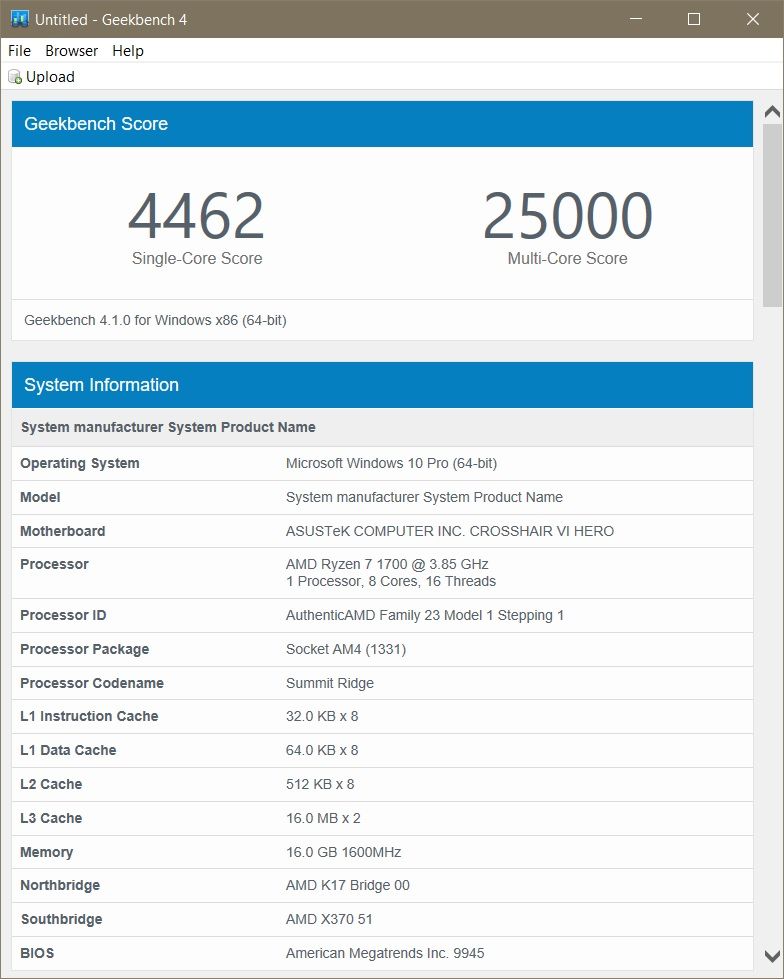Click American Megatrends Inc. 9945 value
This screenshot has width=784, height=979.
pos(385,953)
